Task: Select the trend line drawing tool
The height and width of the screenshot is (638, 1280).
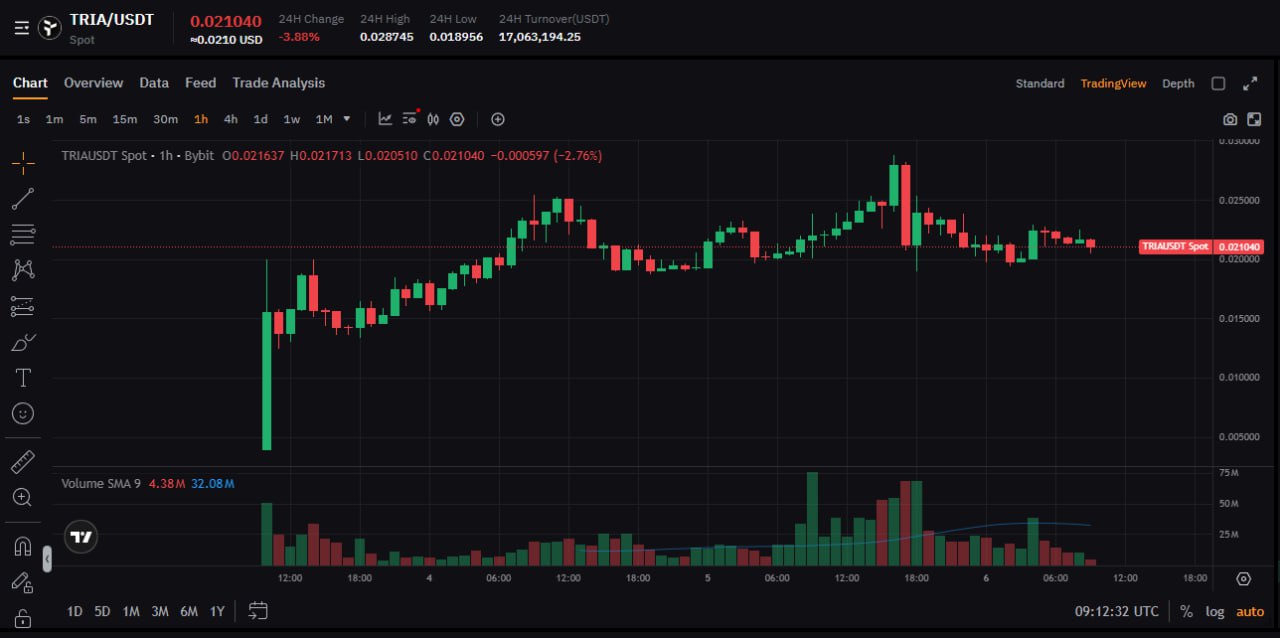Action: [22, 199]
